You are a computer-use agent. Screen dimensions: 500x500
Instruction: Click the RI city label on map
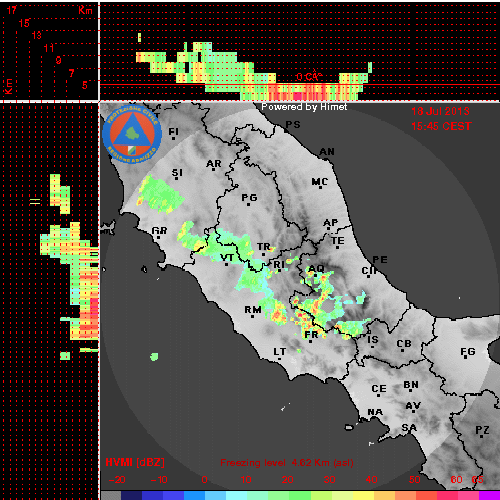click(279, 265)
